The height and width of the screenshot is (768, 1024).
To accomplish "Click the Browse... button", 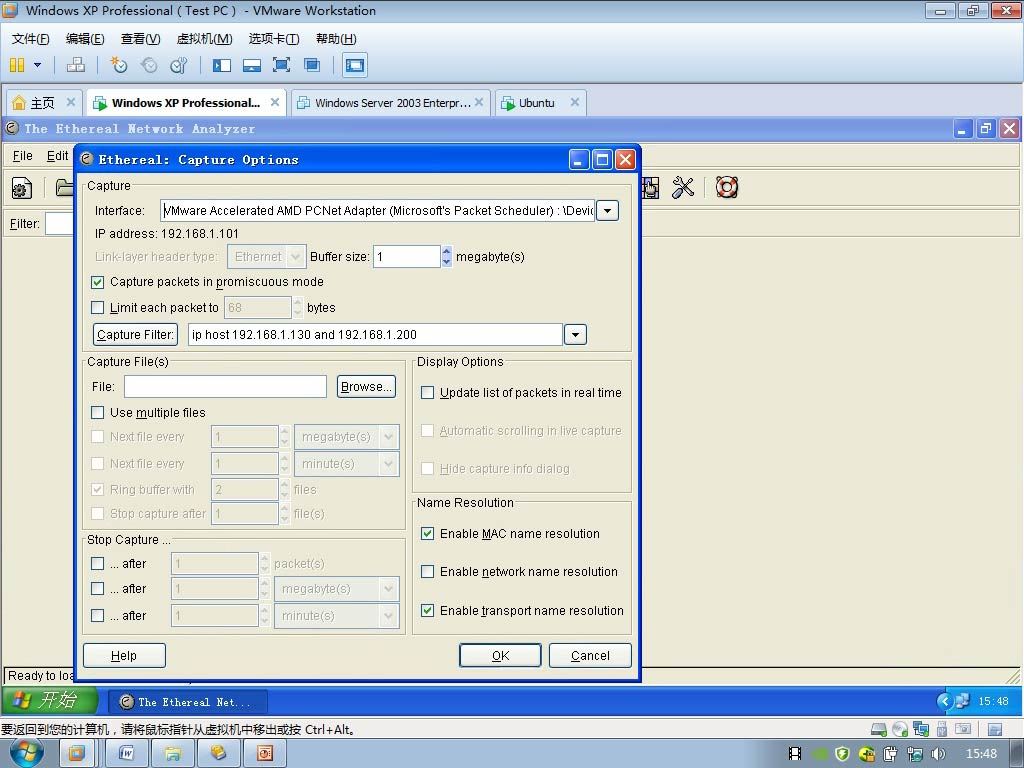I will 366,386.
